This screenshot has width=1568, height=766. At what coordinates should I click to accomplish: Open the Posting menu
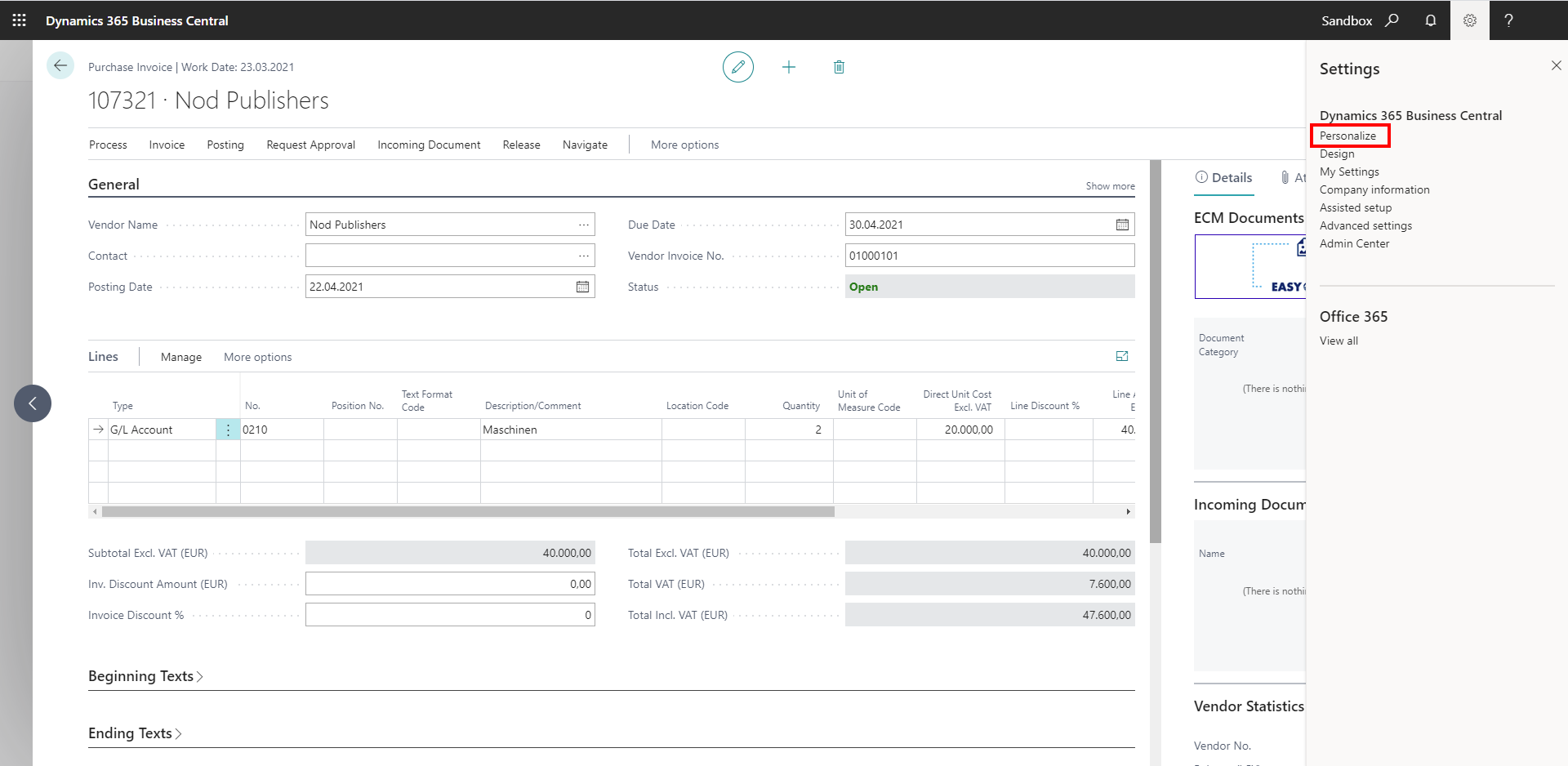[225, 145]
